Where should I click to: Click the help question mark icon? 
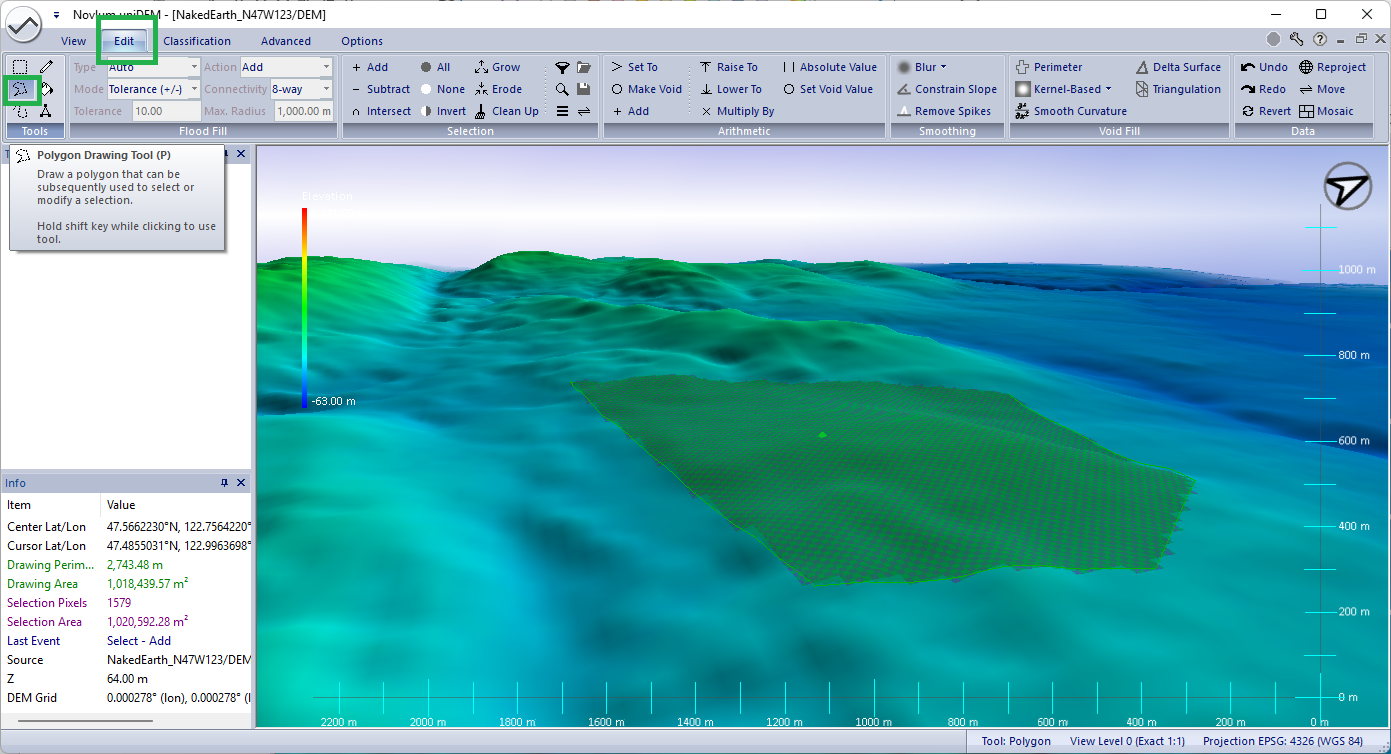[x=1320, y=40]
